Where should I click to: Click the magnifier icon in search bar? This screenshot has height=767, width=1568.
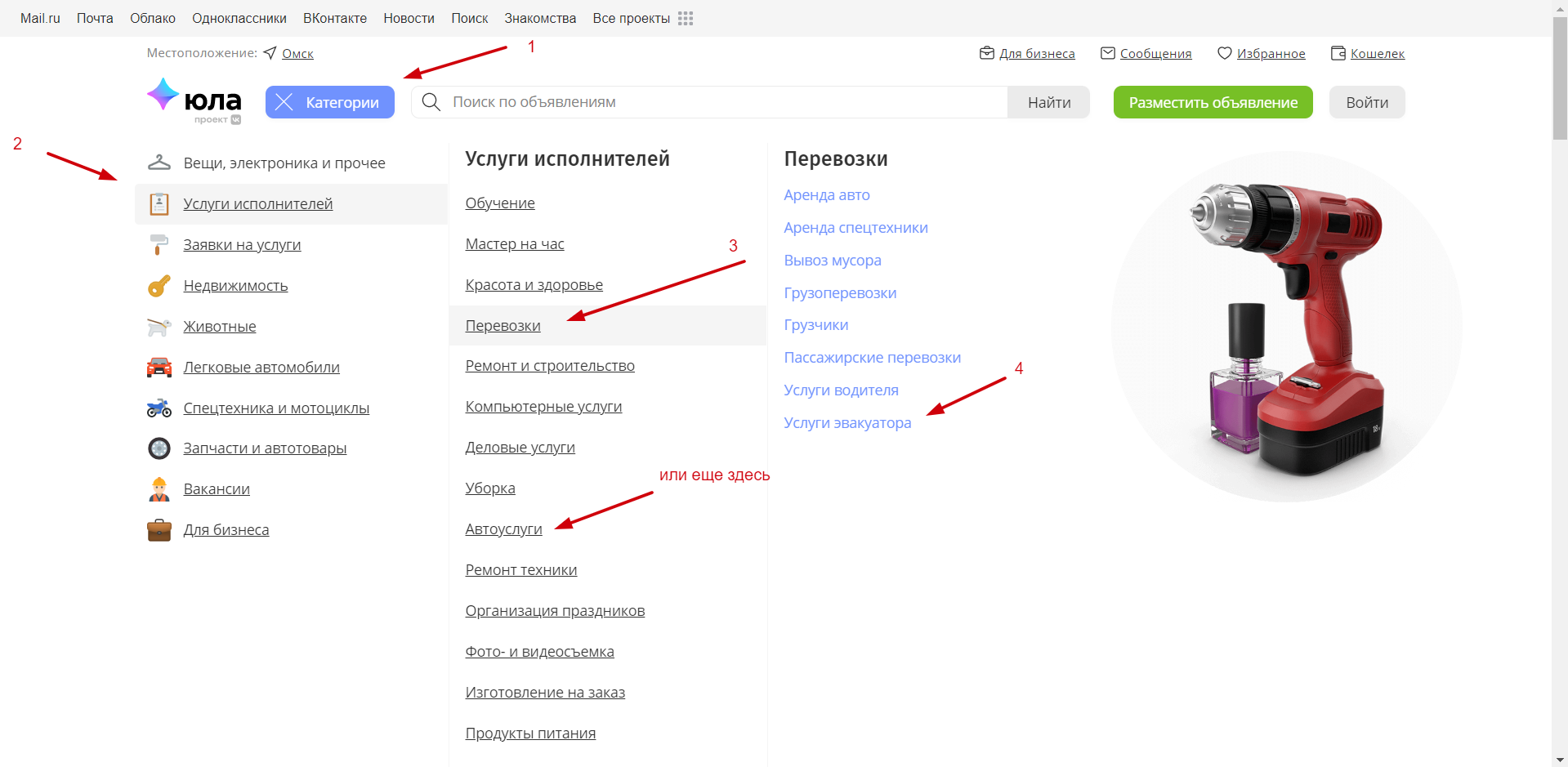pyautogui.click(x=431, y=102)
